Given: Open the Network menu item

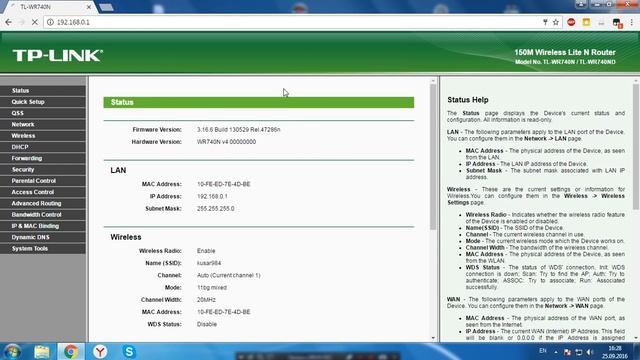Looking at the screenshot, I should 43,124.
